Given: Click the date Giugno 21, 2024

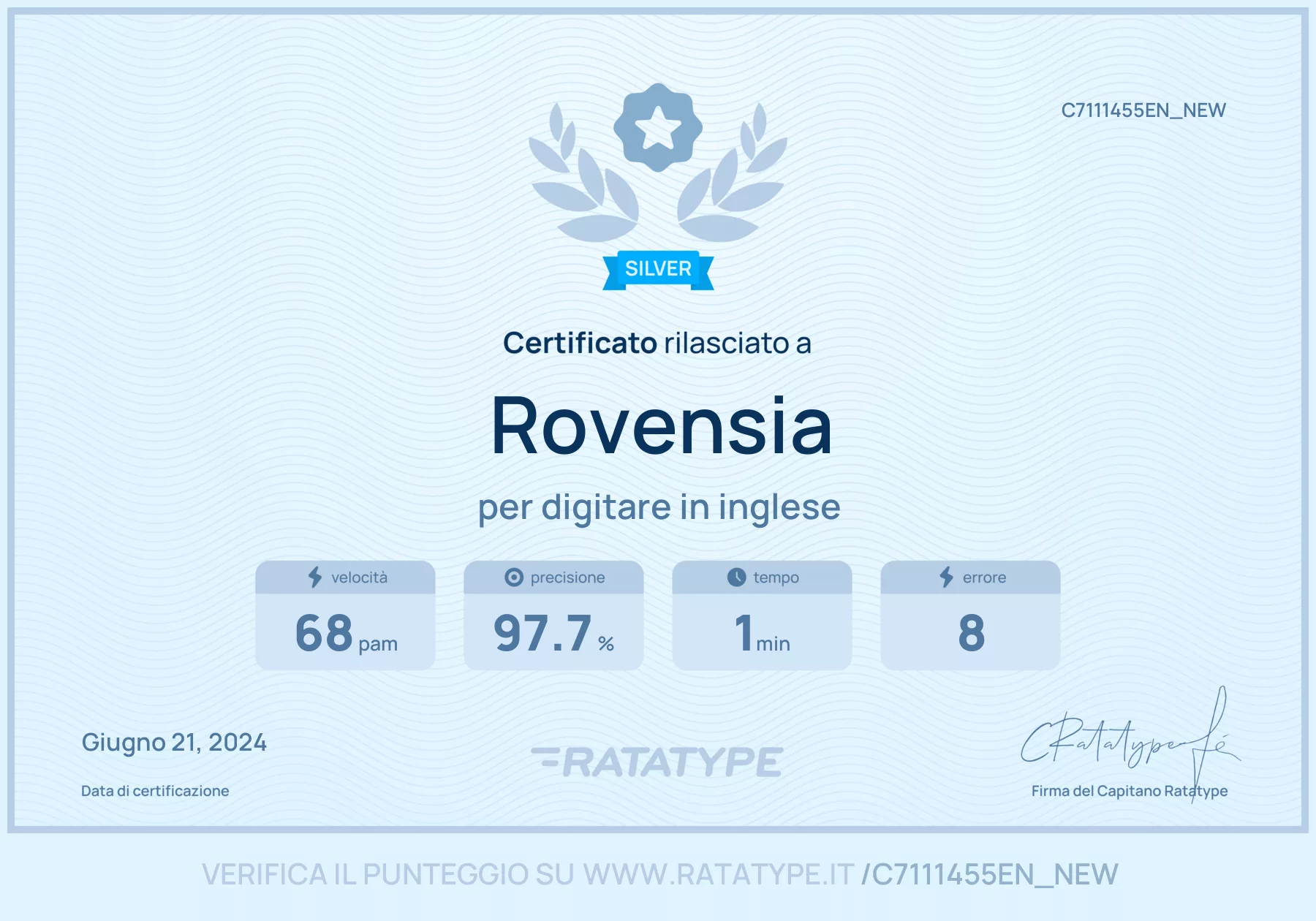Looking at the screenshot, I should pyautogui.click(x=174, y=743).
